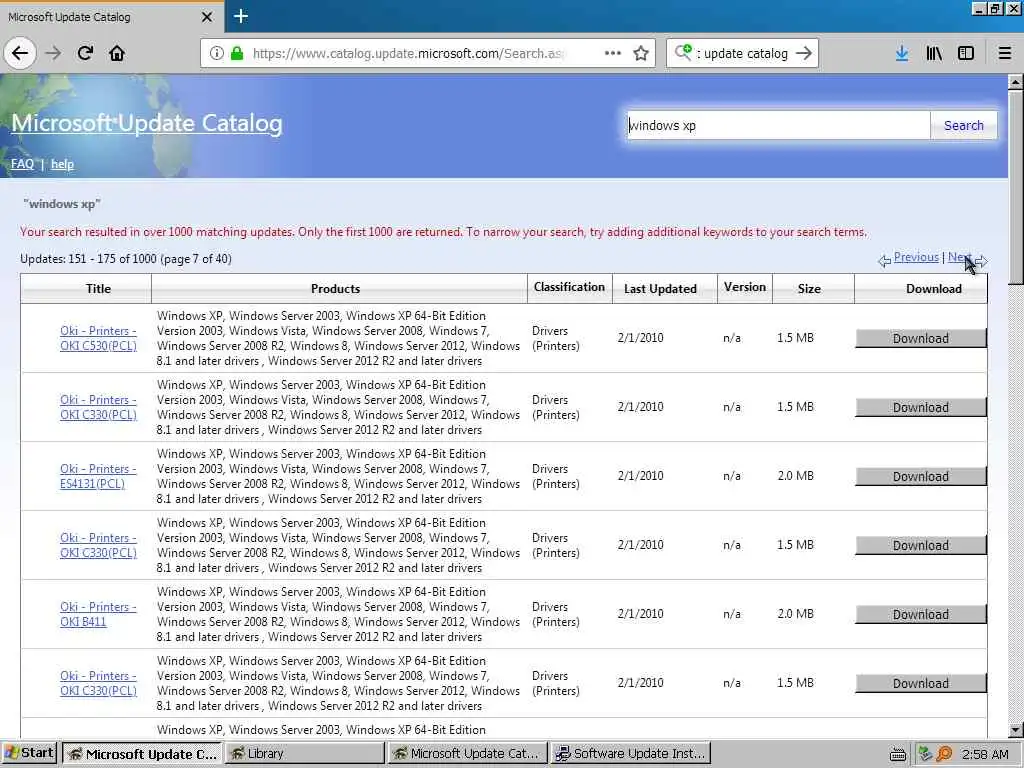Go back using the browser back arrow

pos(20,54)
